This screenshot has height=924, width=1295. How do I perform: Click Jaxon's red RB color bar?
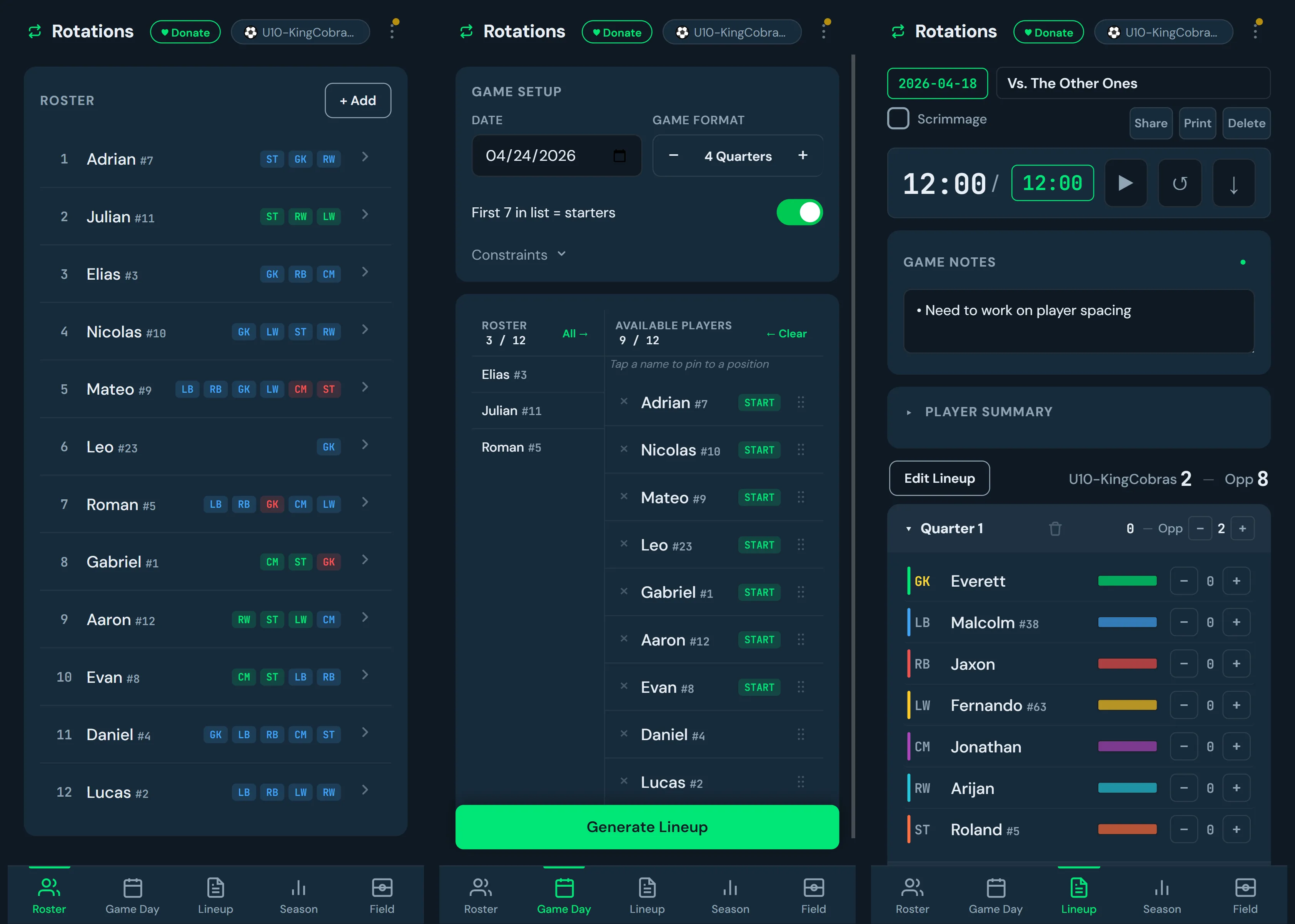1127,664
